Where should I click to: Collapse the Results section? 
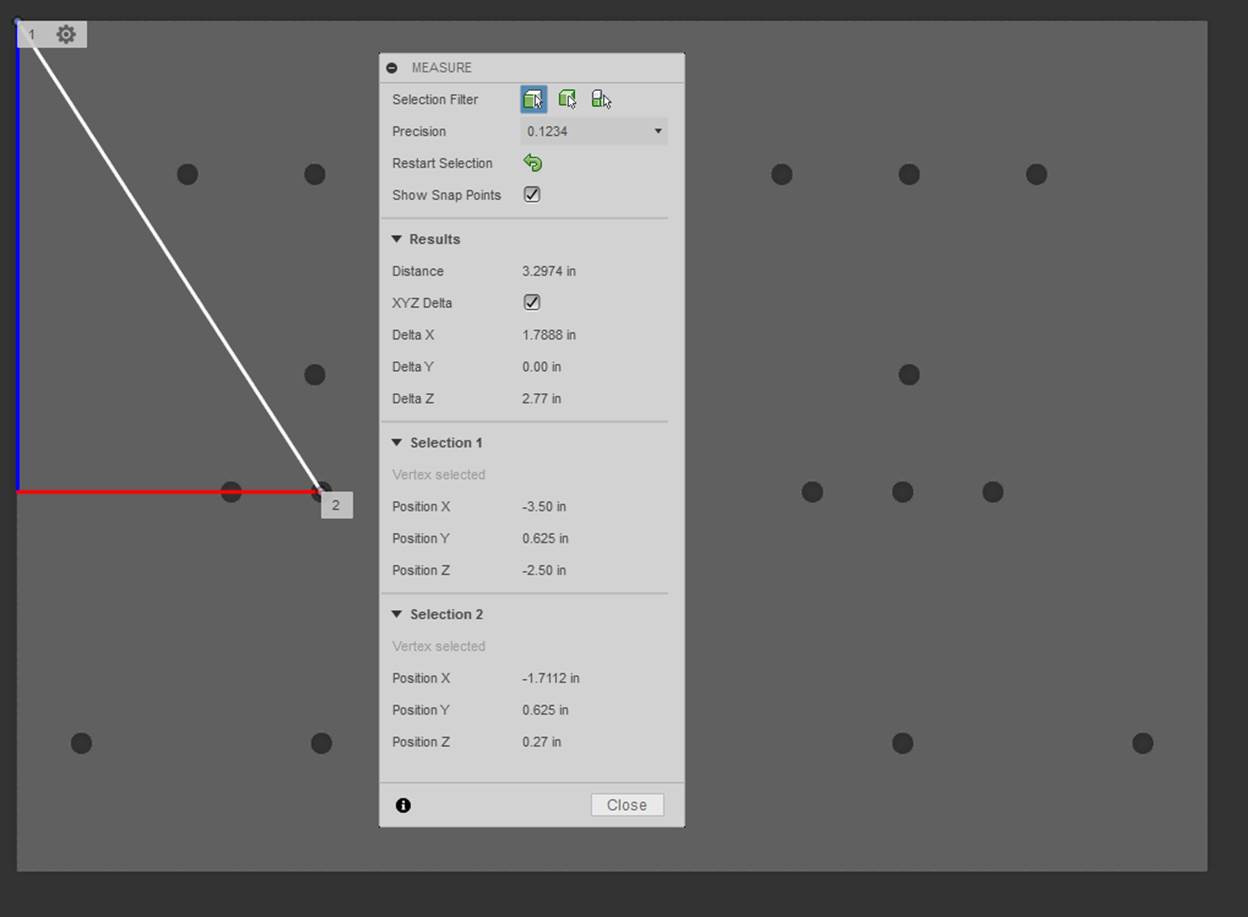[397, 239]
